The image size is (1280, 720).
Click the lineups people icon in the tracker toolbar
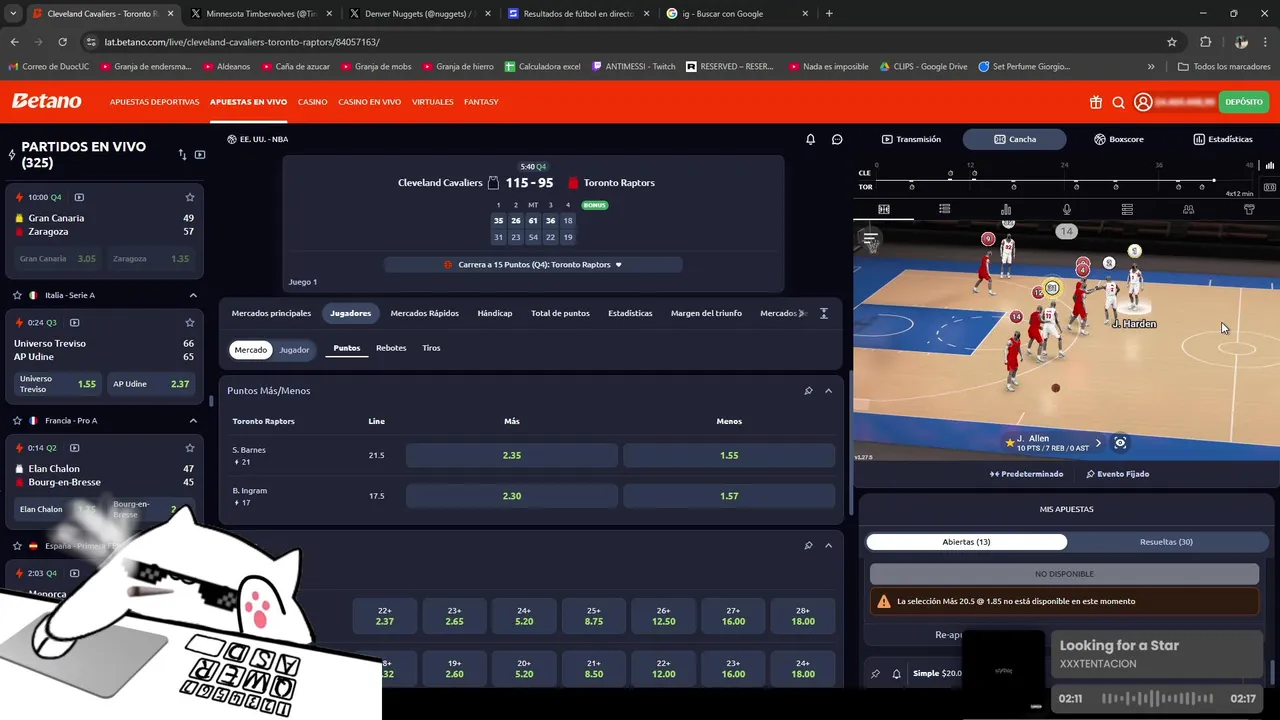point(1188,209)
